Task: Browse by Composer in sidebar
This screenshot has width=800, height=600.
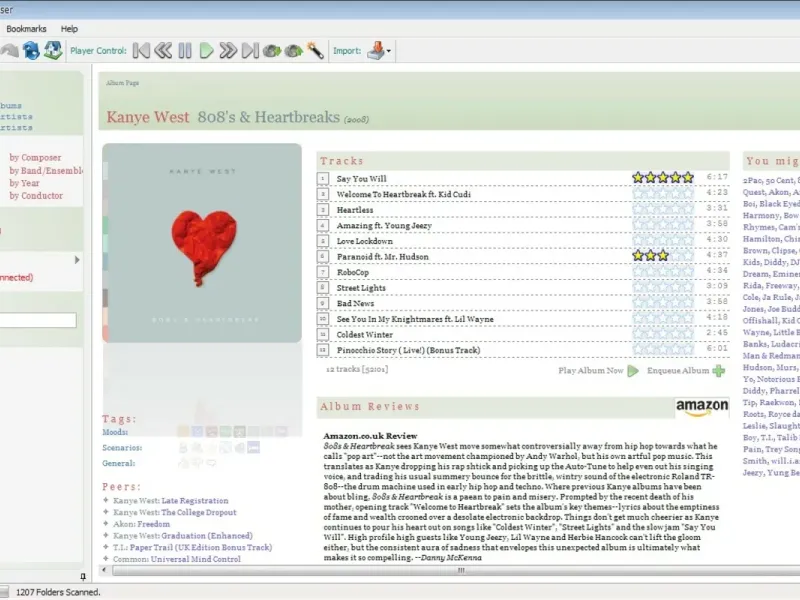Action: point(35,158)
